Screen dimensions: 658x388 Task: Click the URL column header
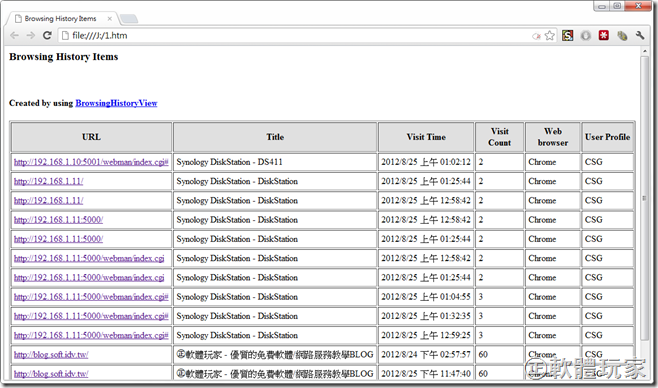tap(91, 137)
